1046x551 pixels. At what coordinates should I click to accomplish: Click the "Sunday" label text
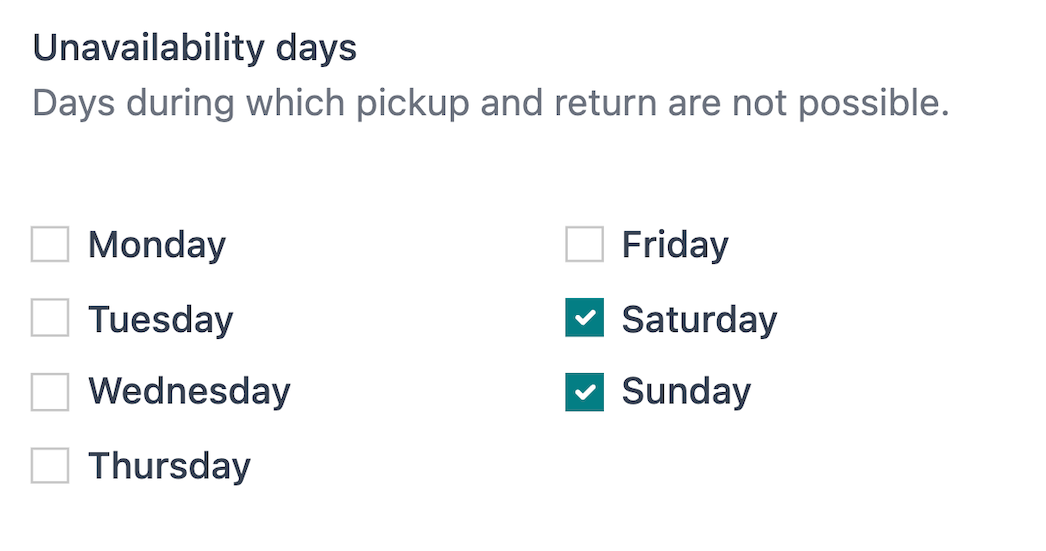[686, 392]
